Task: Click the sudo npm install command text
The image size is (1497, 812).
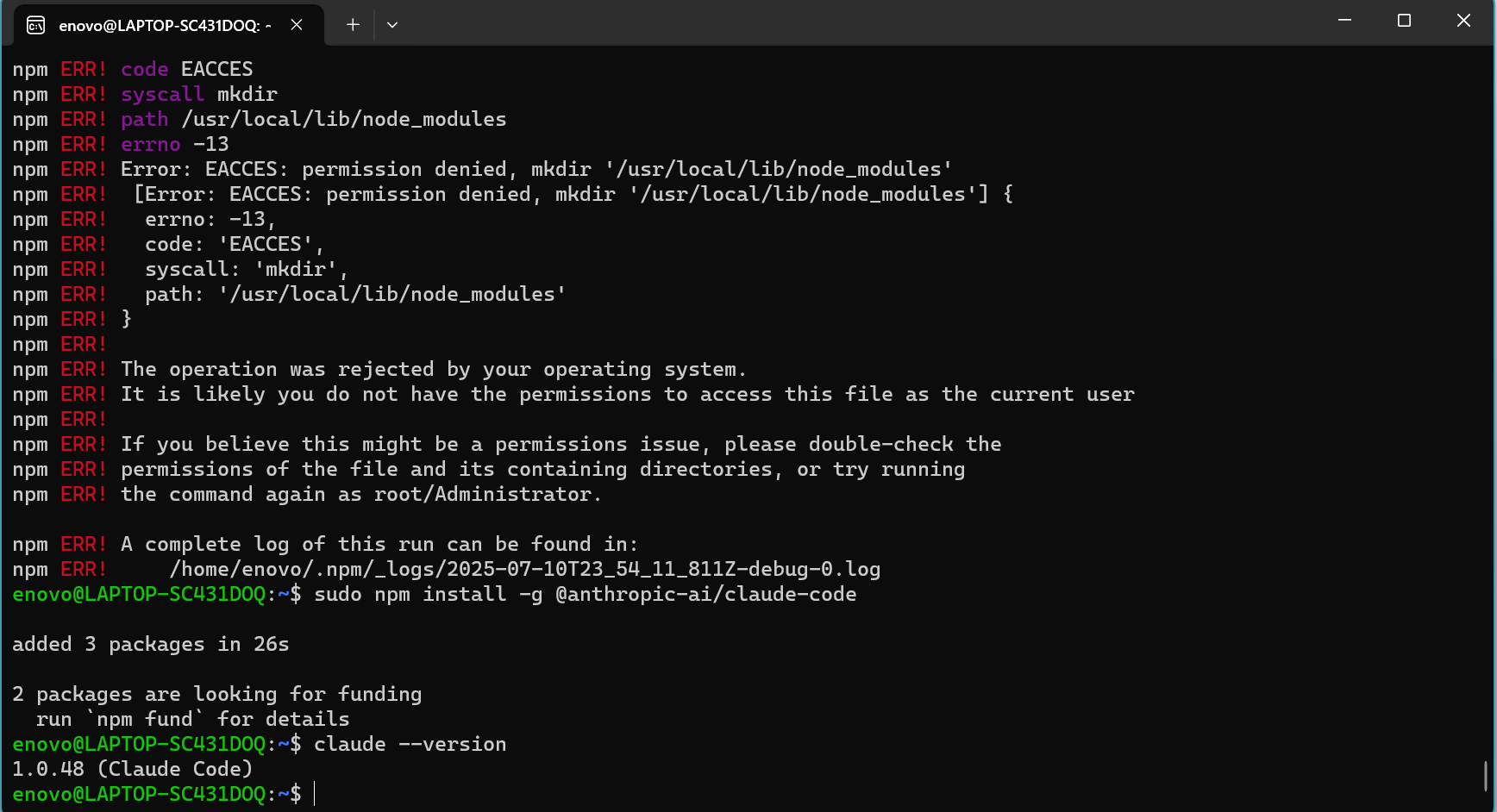Action: click(x=585, y=594)
